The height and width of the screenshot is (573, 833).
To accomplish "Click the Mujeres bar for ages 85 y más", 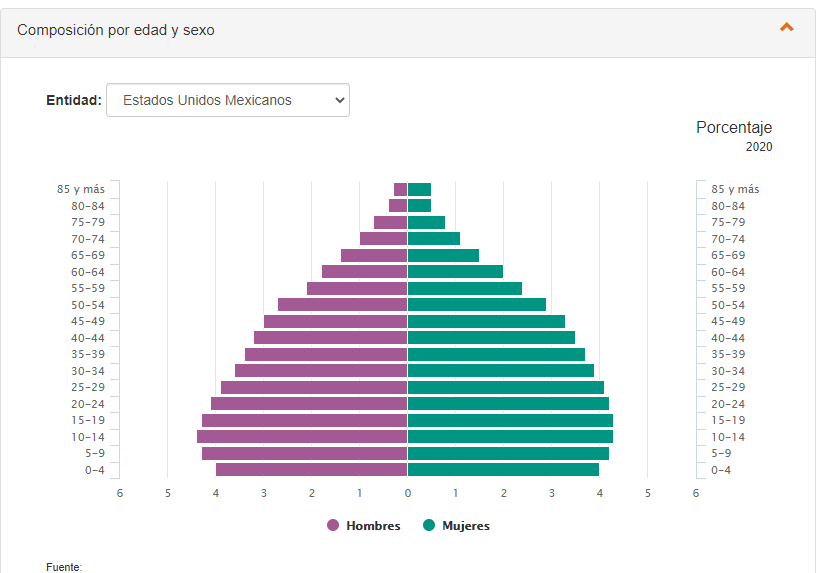I will tap(419, 189).
